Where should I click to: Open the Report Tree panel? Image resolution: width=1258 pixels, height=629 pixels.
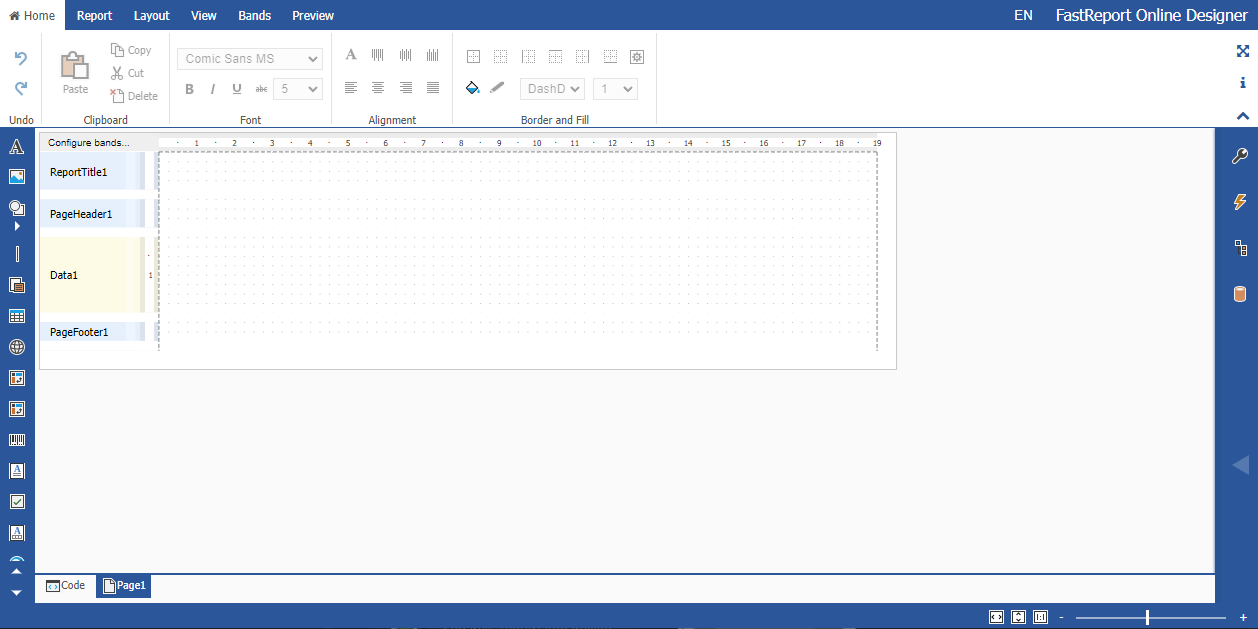1239,248
